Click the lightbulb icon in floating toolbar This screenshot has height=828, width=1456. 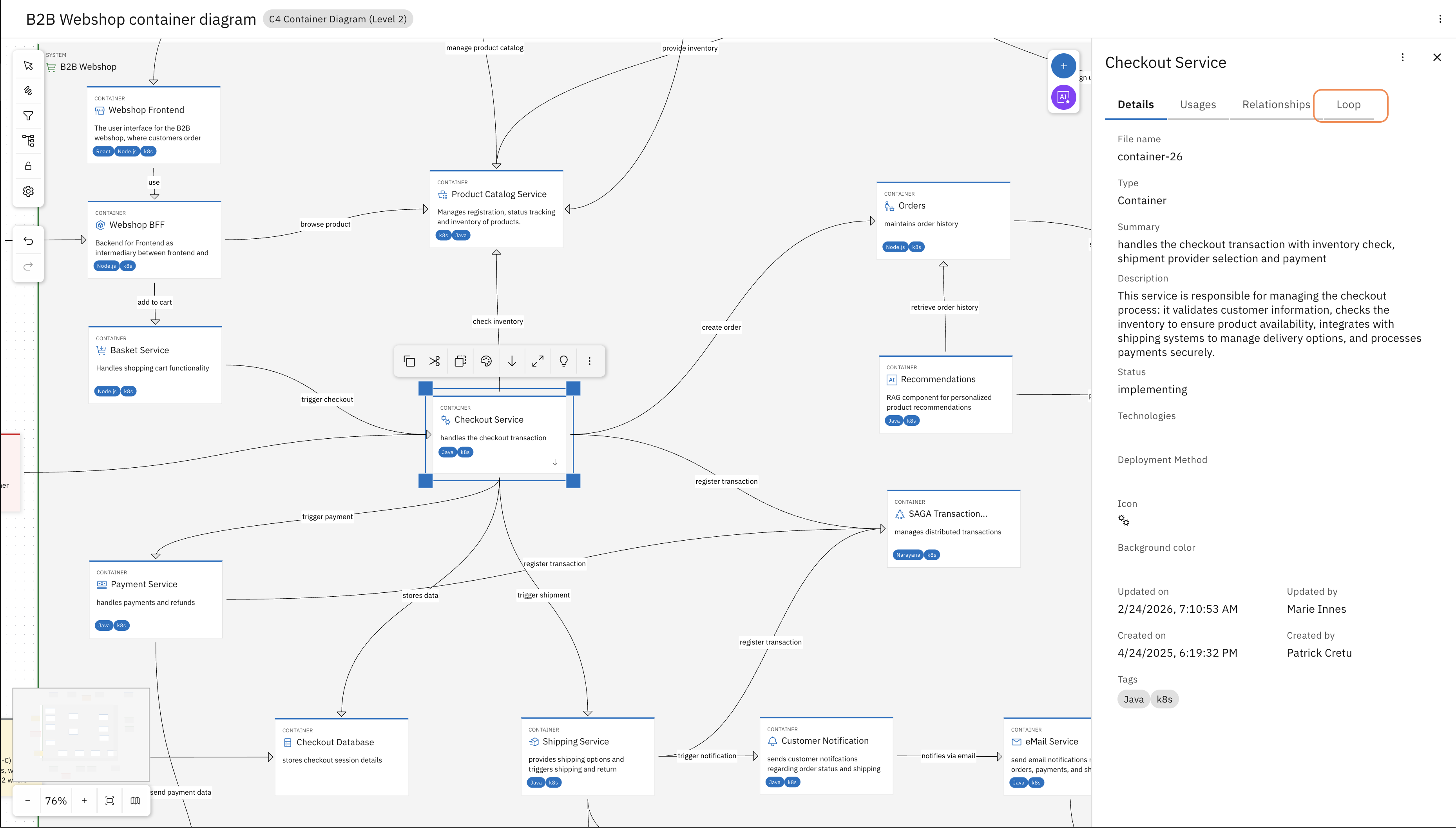coord(564,361)
